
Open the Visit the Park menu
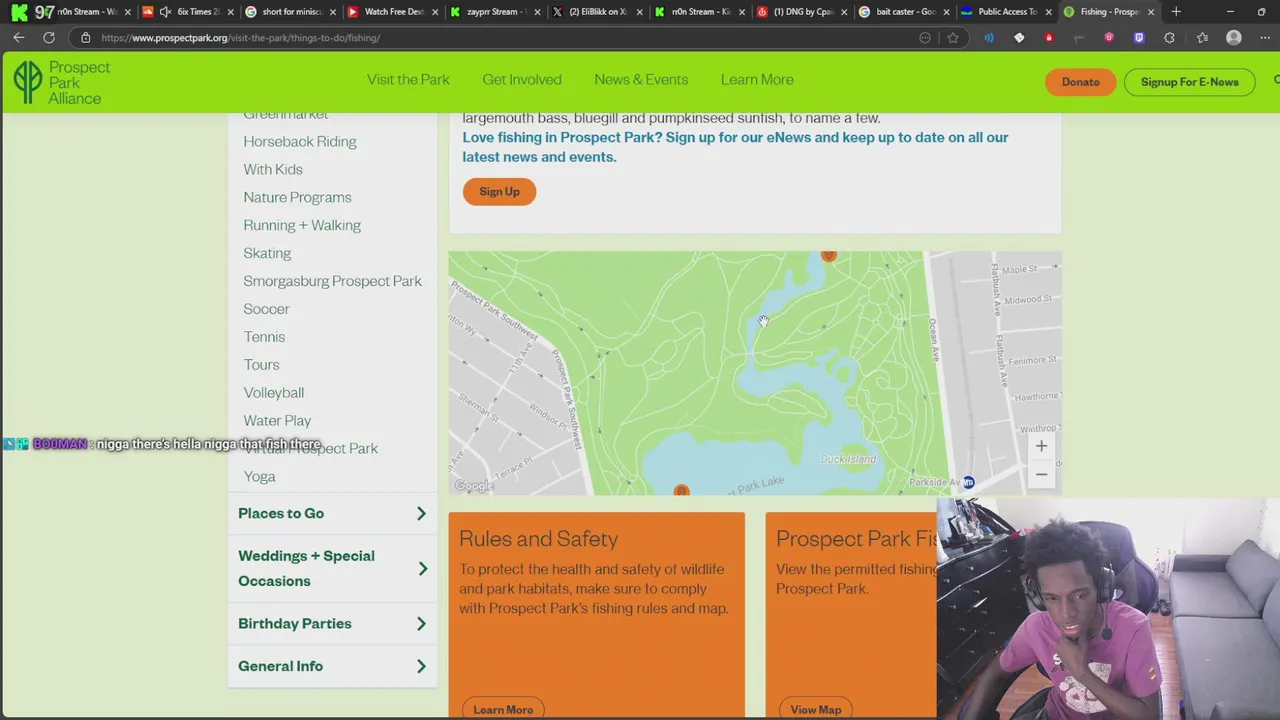point(408,80)
